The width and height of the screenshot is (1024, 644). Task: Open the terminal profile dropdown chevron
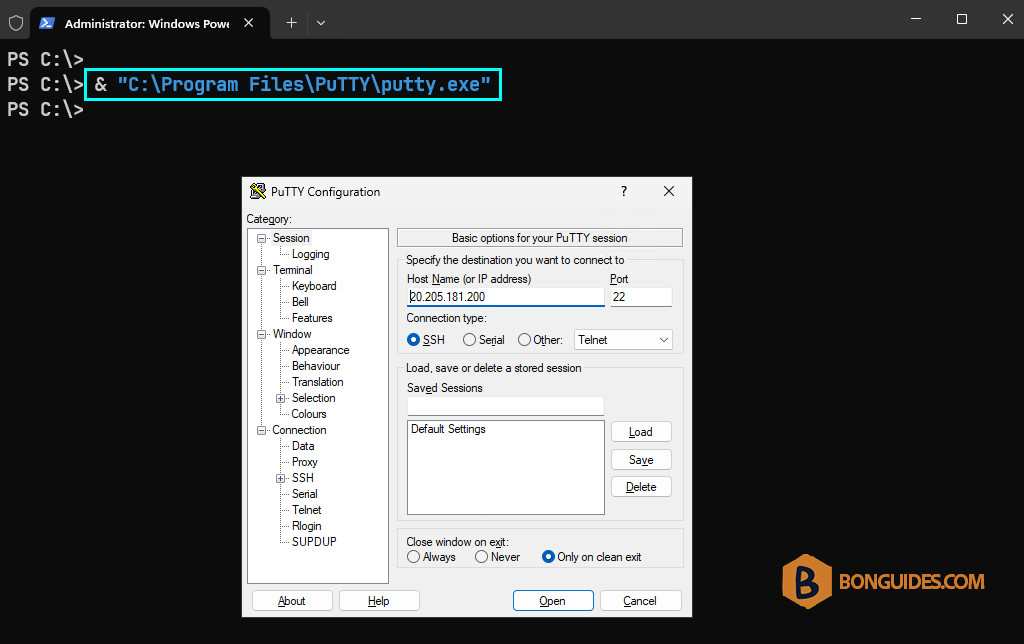321,23
